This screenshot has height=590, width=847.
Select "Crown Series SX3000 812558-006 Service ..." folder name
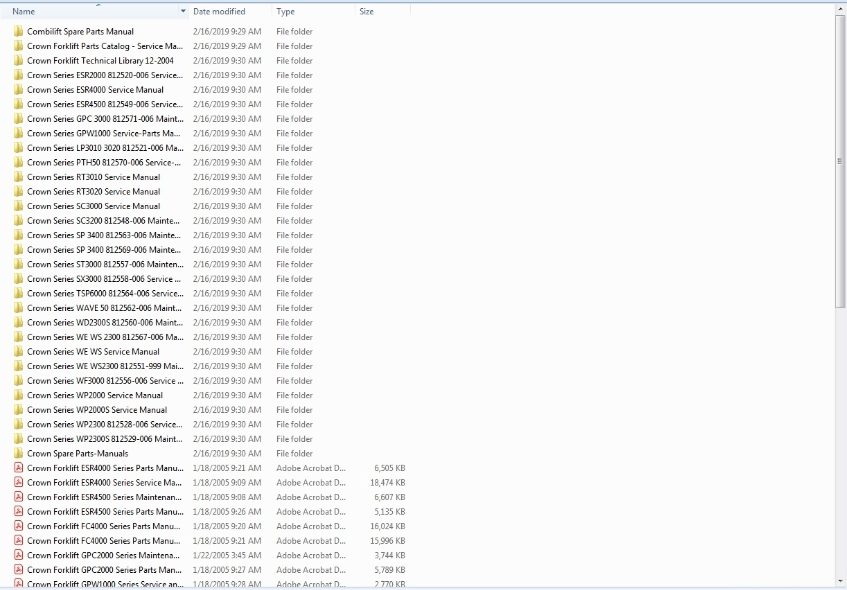104,279
